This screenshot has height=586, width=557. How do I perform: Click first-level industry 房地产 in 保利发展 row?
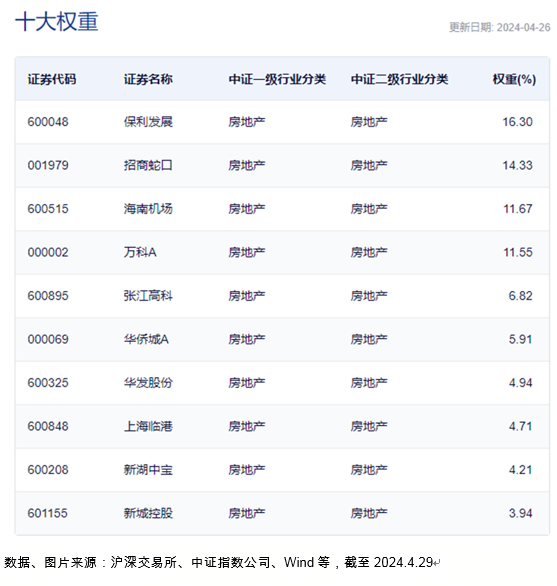247,122
